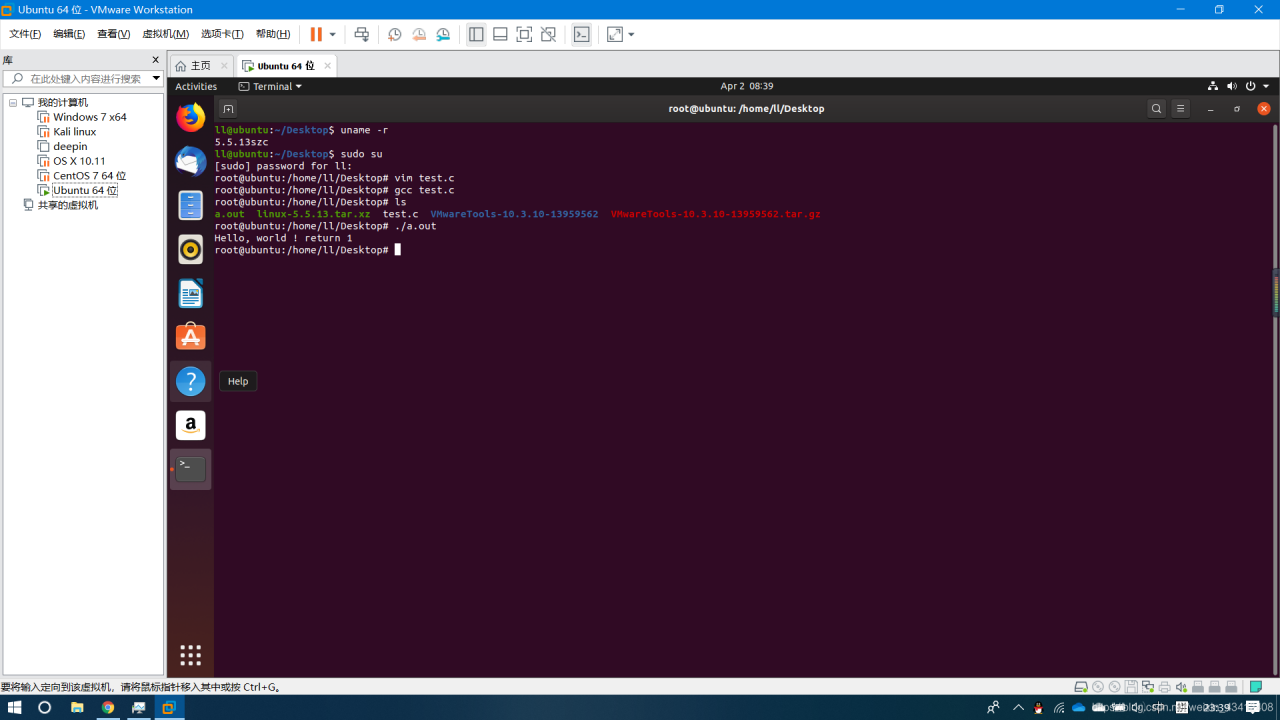The height and width of the screenshot is (720, 1280).
Task: Click the Activities button
Action: coord(196,86)
